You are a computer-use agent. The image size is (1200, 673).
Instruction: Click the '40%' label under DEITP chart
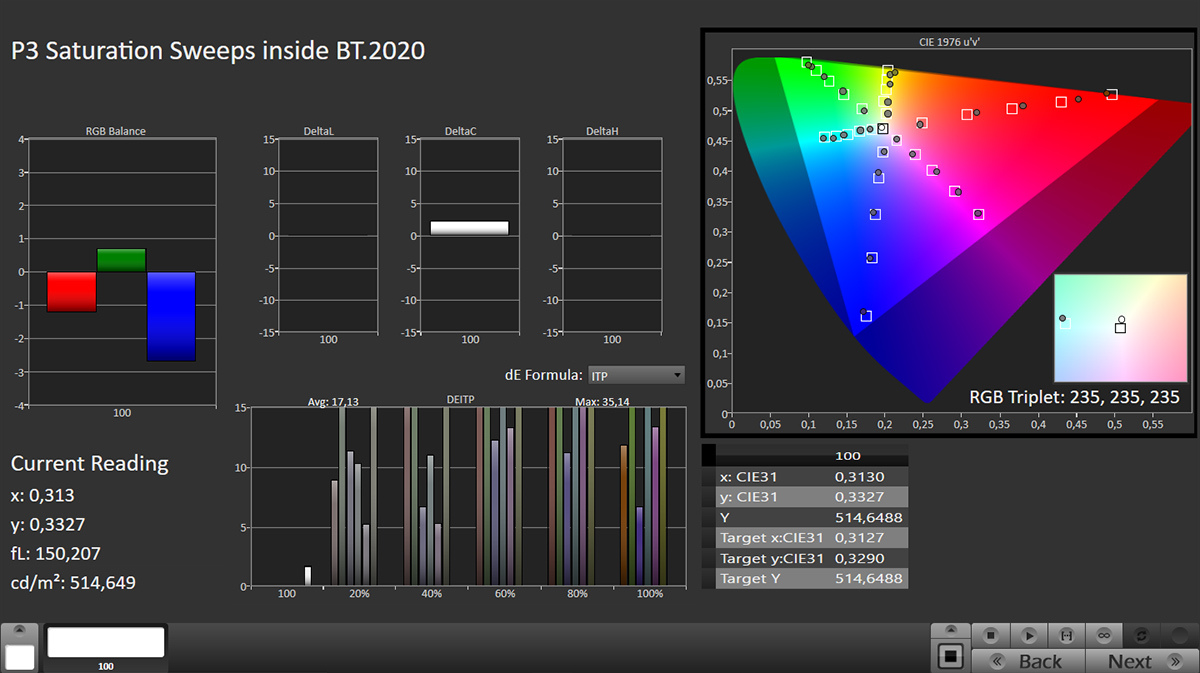click(432, 594)
